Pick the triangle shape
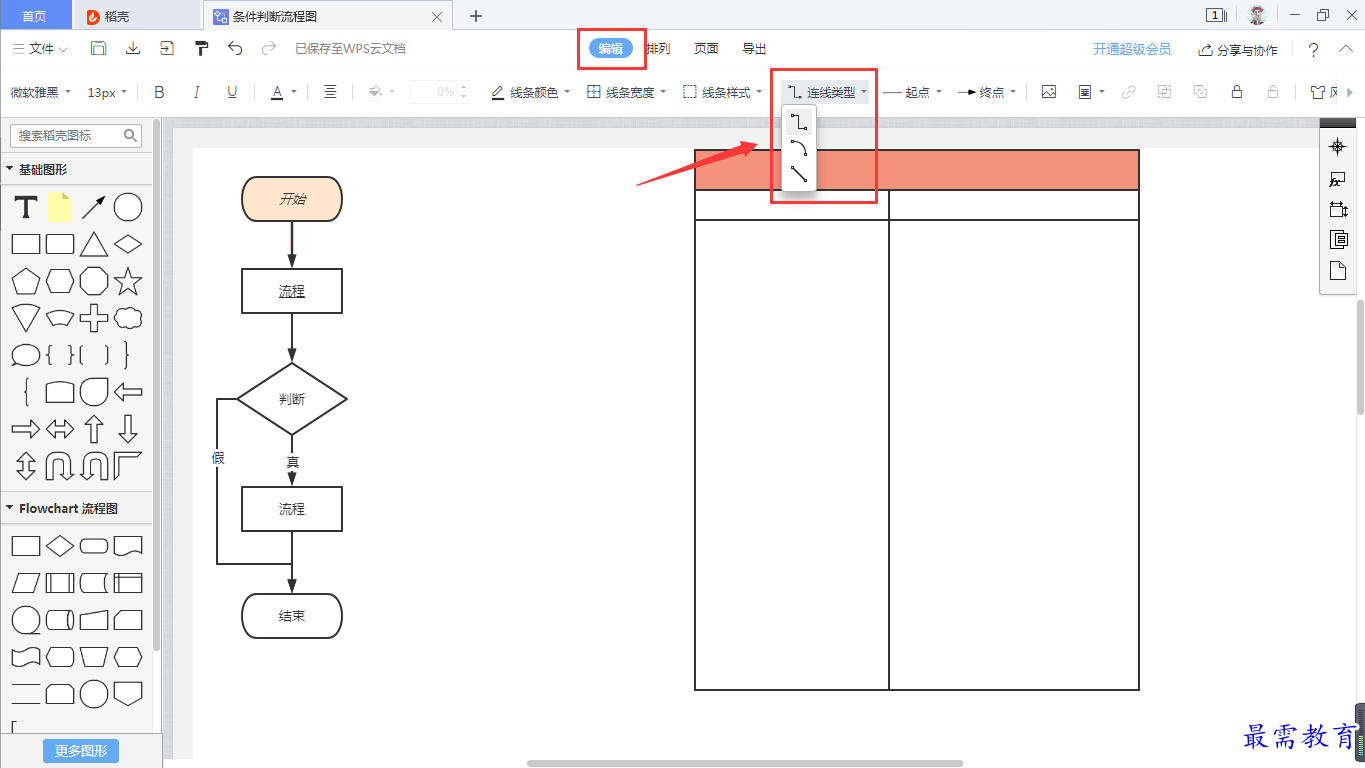Image resolution: width=1365 pixels, height=768 pixels. click(x=94, y=244)
